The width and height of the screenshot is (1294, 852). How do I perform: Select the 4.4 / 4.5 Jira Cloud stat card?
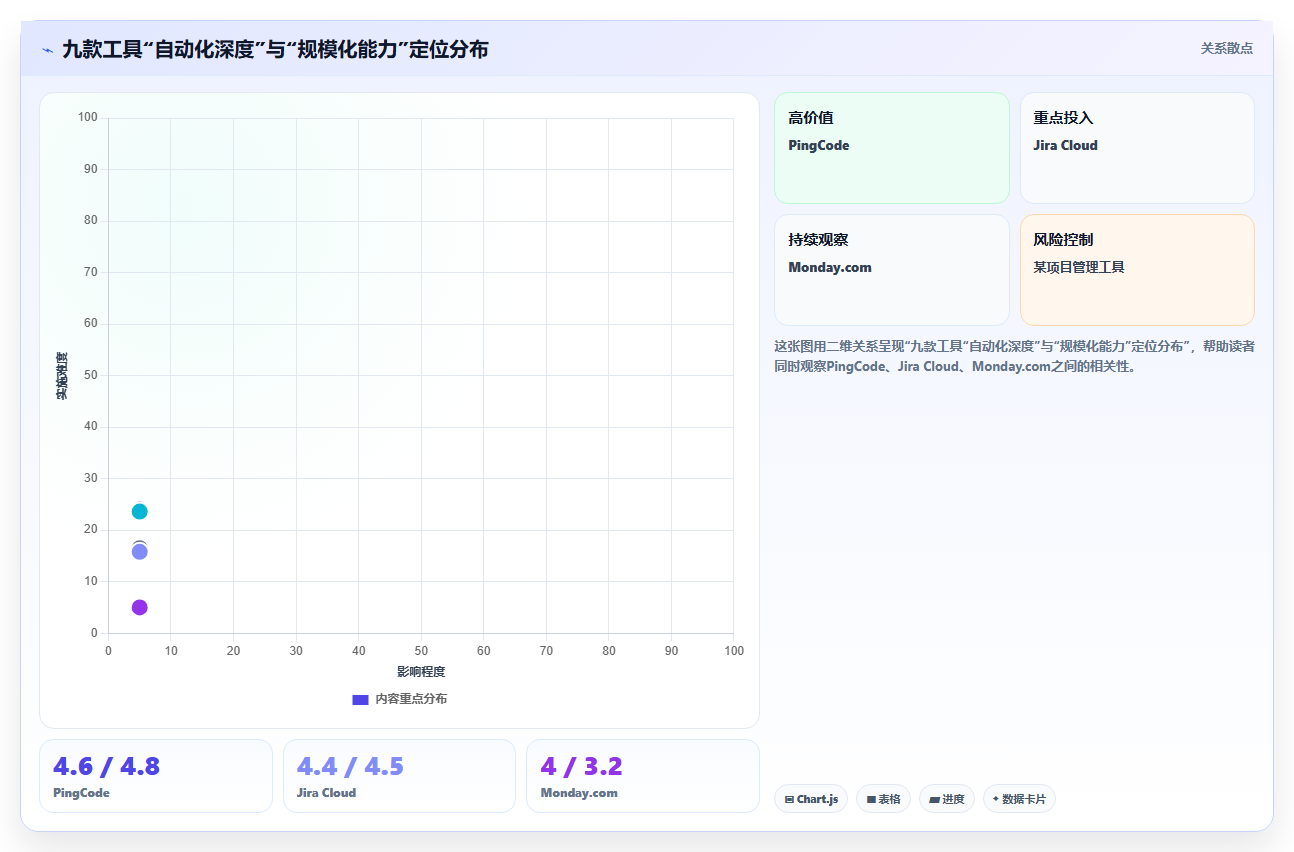399,776
